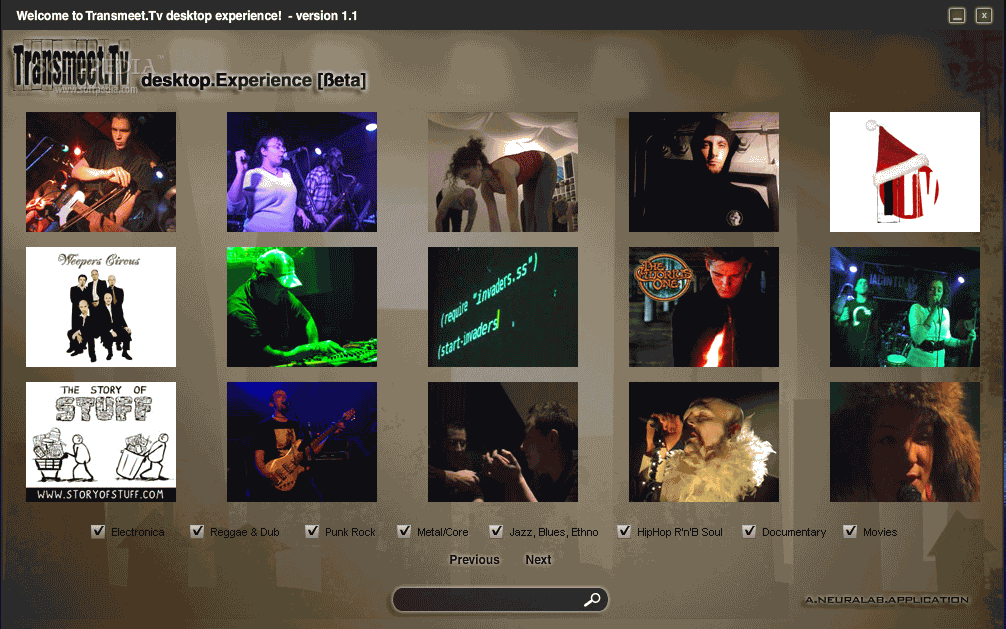This screenshot has height=629, width=1006.
Task: Go to the Next page
Action: tap(538, 560)
